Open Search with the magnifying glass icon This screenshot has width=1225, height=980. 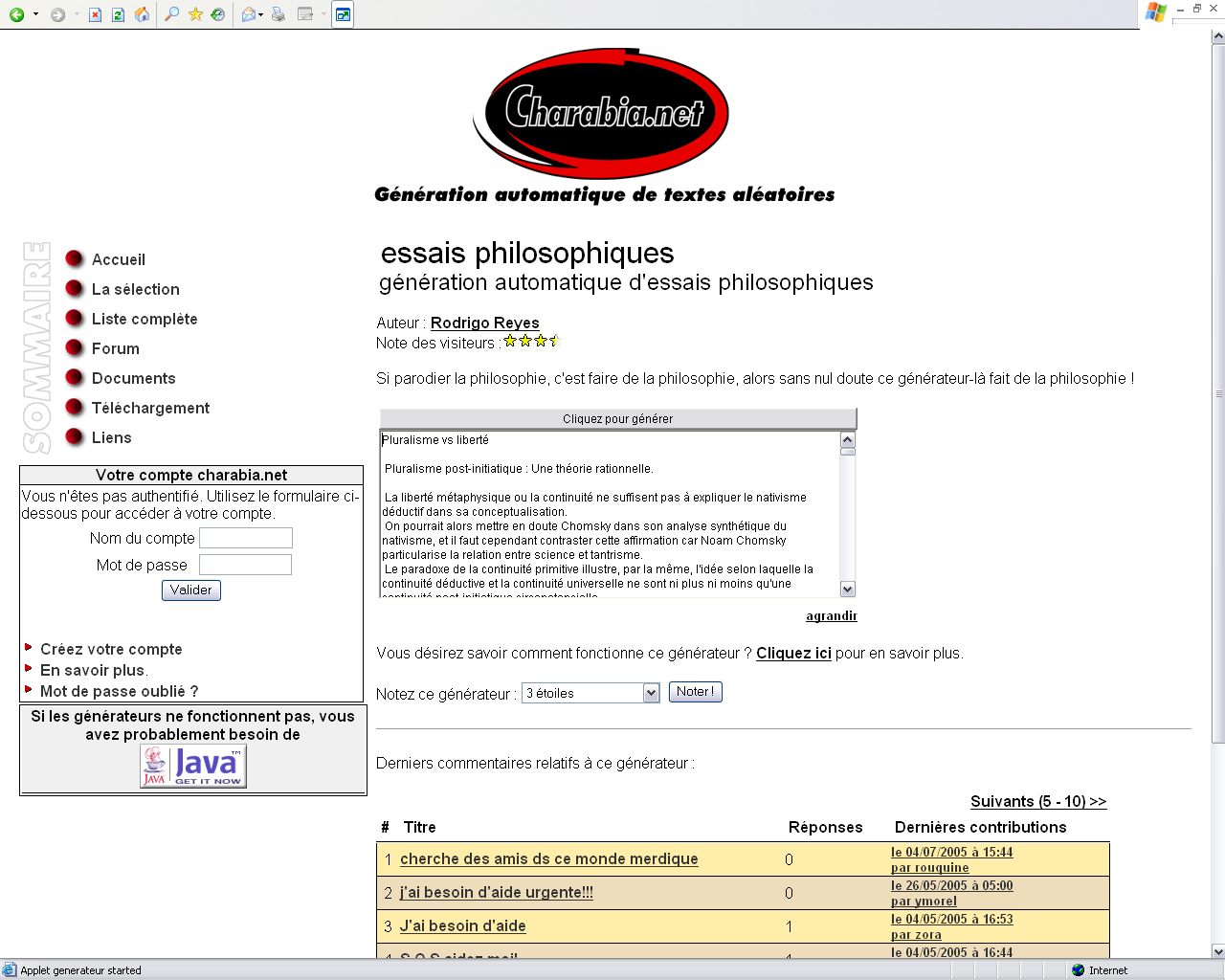171,14
